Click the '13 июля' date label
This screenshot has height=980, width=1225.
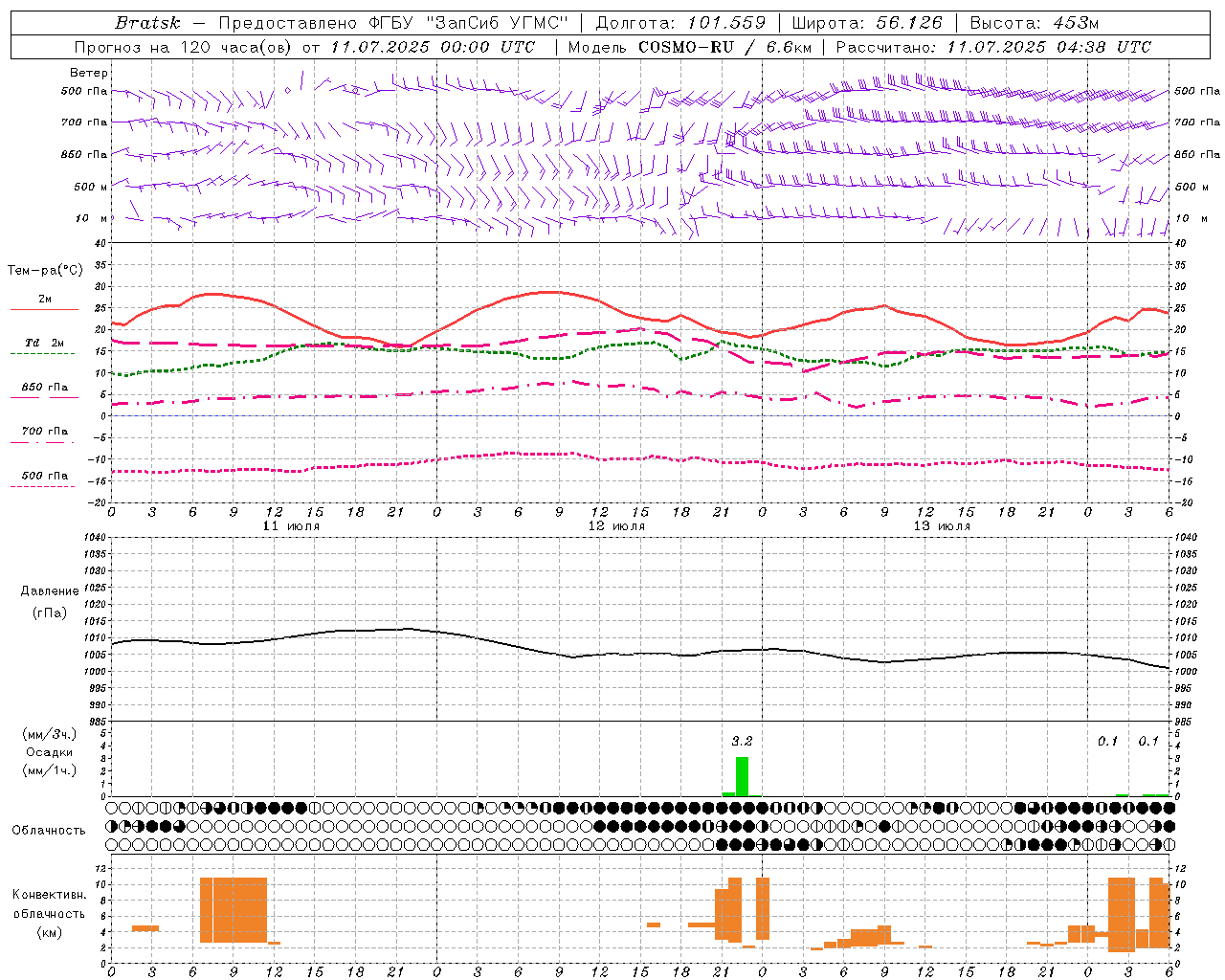click(942, 526)
